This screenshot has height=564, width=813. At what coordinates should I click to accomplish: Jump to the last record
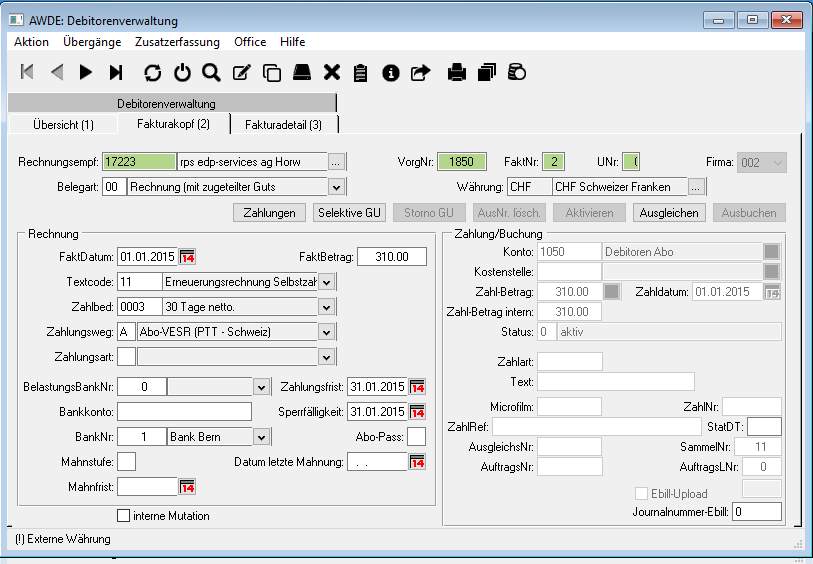tap(116, 72)
